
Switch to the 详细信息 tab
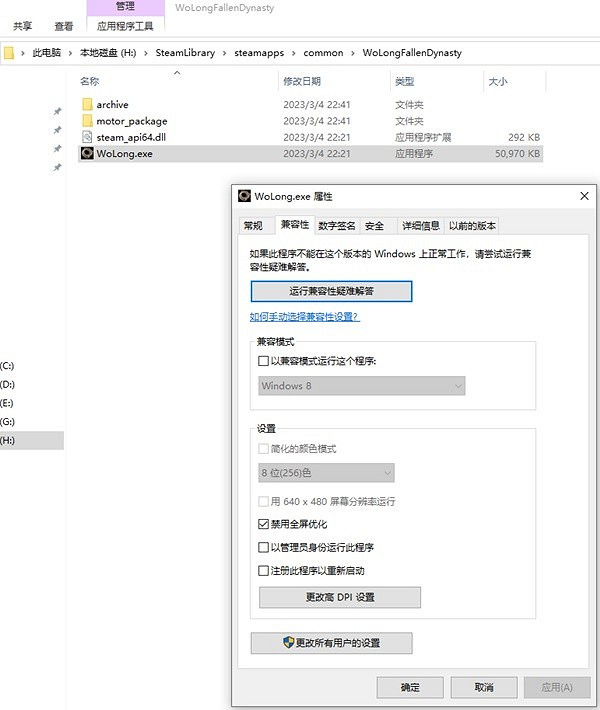point(421,225)
